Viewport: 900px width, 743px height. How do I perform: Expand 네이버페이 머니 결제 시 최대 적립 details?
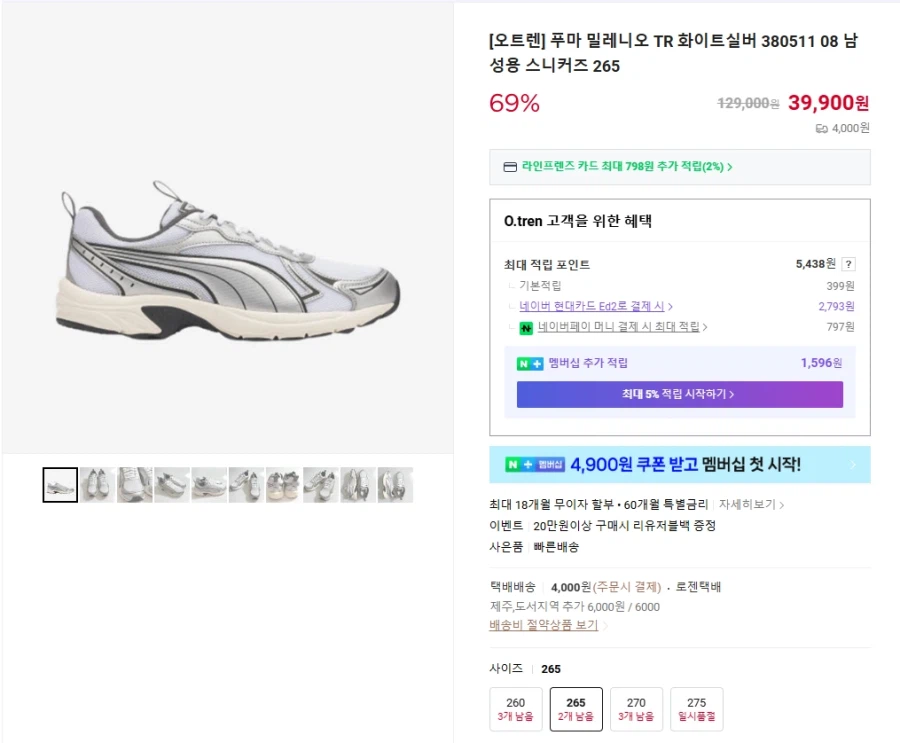point(622,327)
